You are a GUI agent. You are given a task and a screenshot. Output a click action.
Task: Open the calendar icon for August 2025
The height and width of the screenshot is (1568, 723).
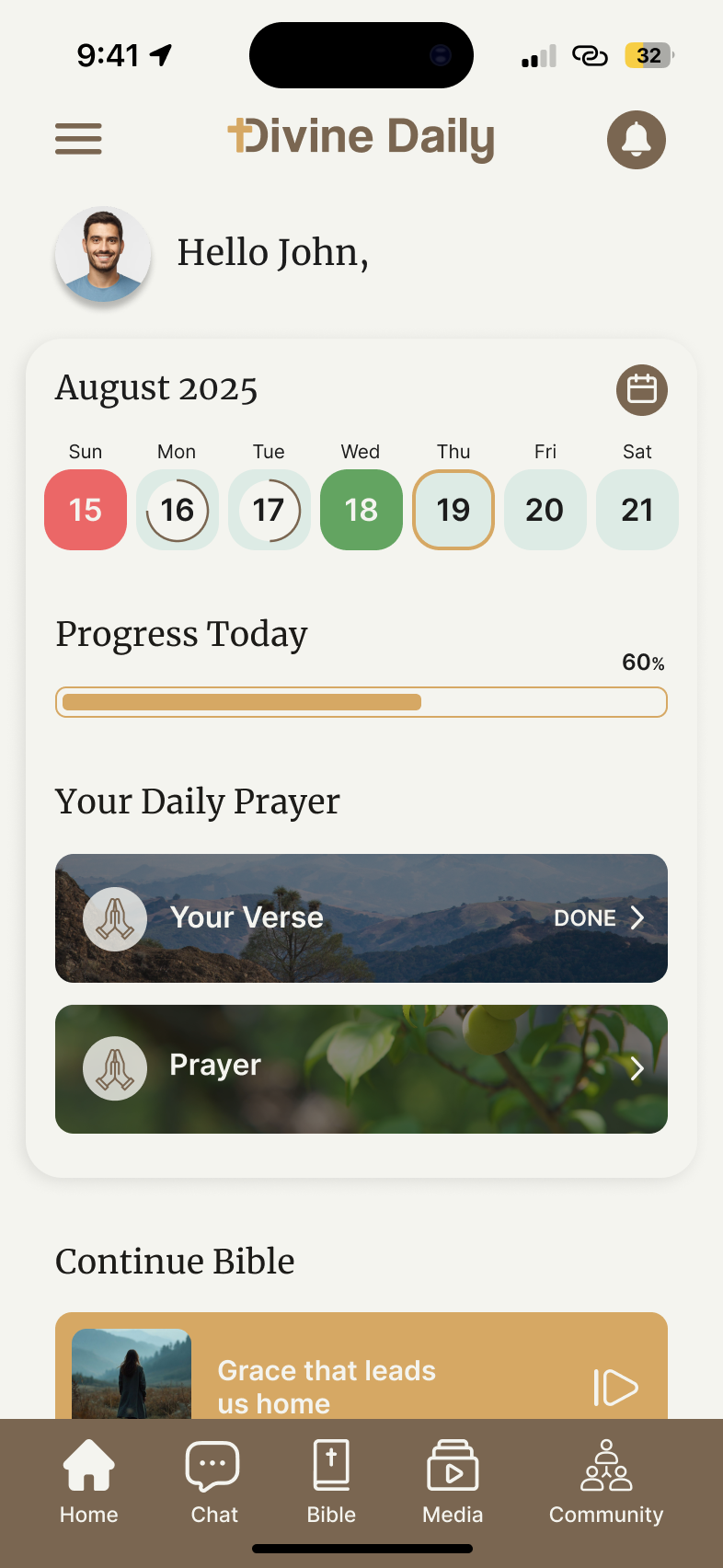[642, 389]
